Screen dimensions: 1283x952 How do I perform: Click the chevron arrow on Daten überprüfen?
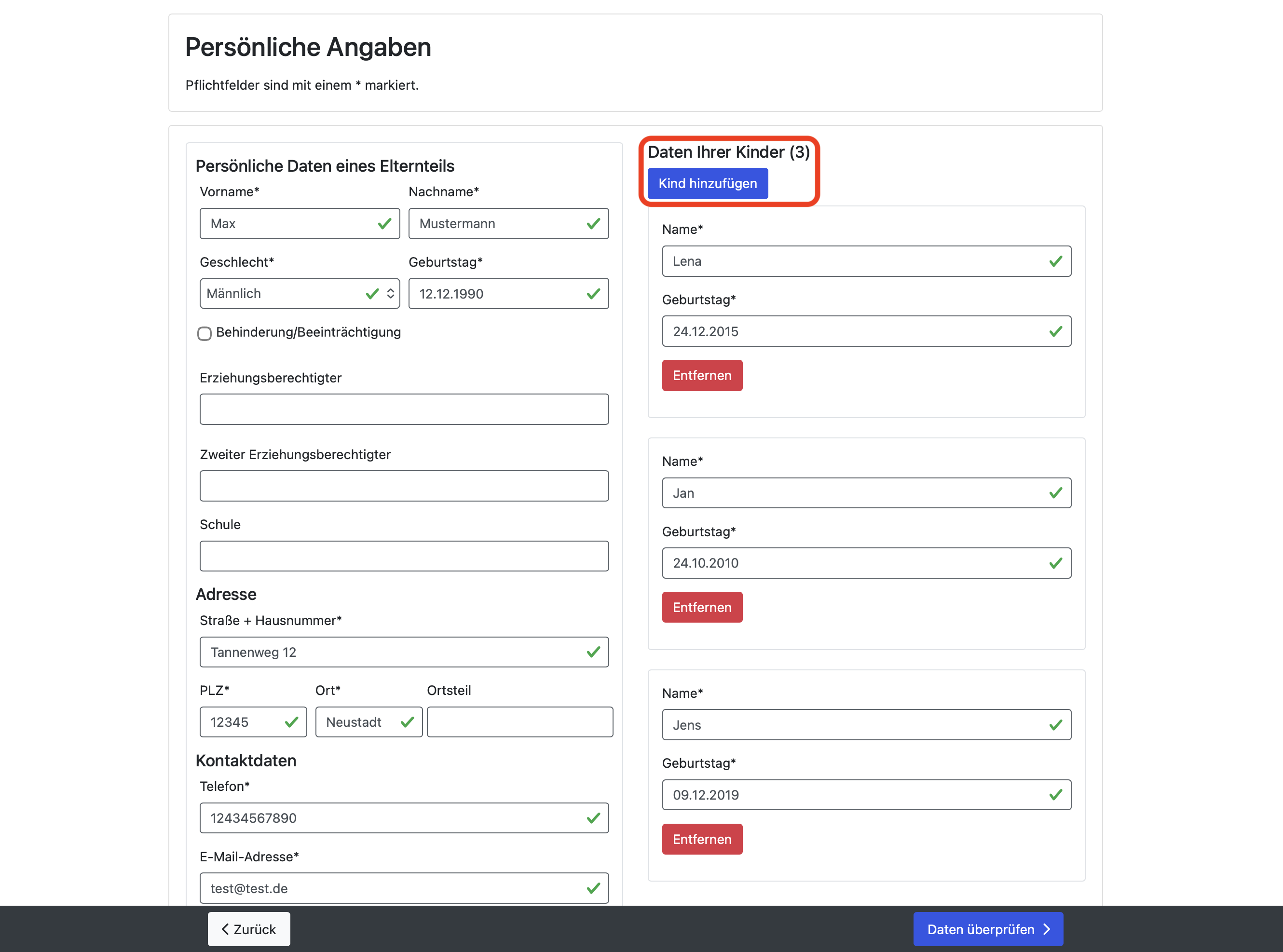(1047, 929)
